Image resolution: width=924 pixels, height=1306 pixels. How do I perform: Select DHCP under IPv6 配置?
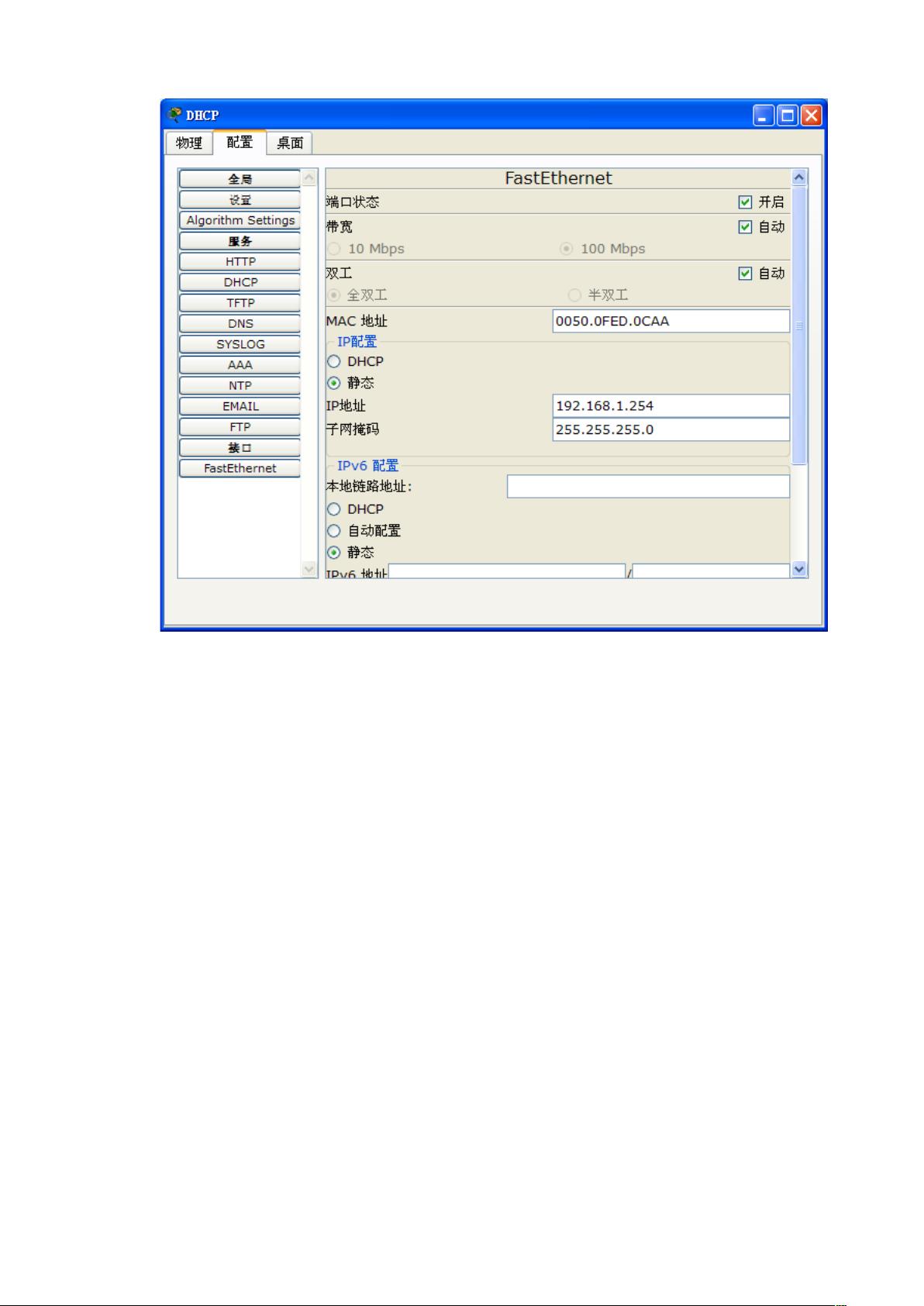pyautogui.click(x=334, y=509)
